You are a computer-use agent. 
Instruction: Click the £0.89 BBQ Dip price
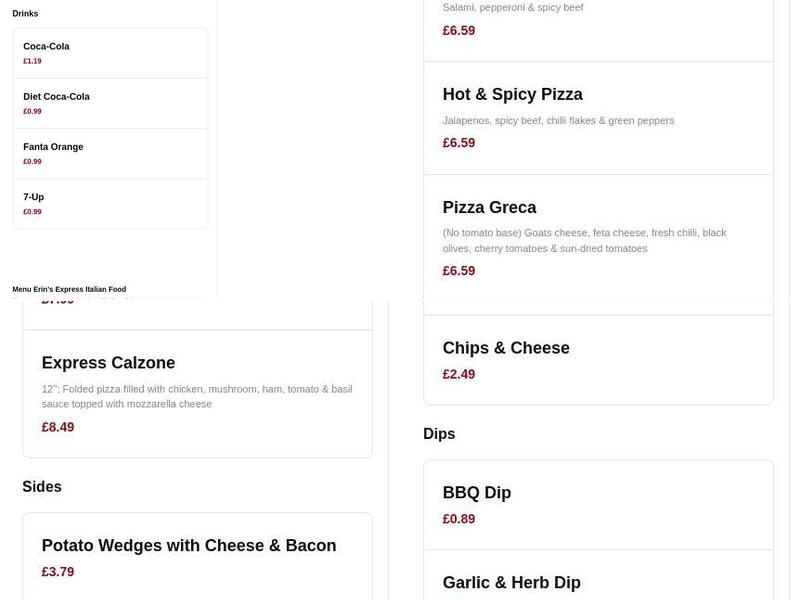coord(459,519)
